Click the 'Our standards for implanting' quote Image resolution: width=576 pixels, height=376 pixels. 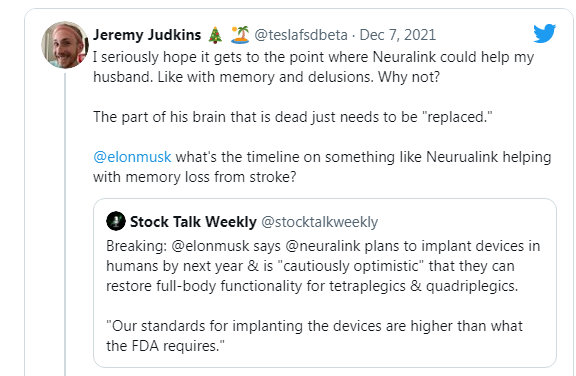pyautogui.click(x=314, y=336)
